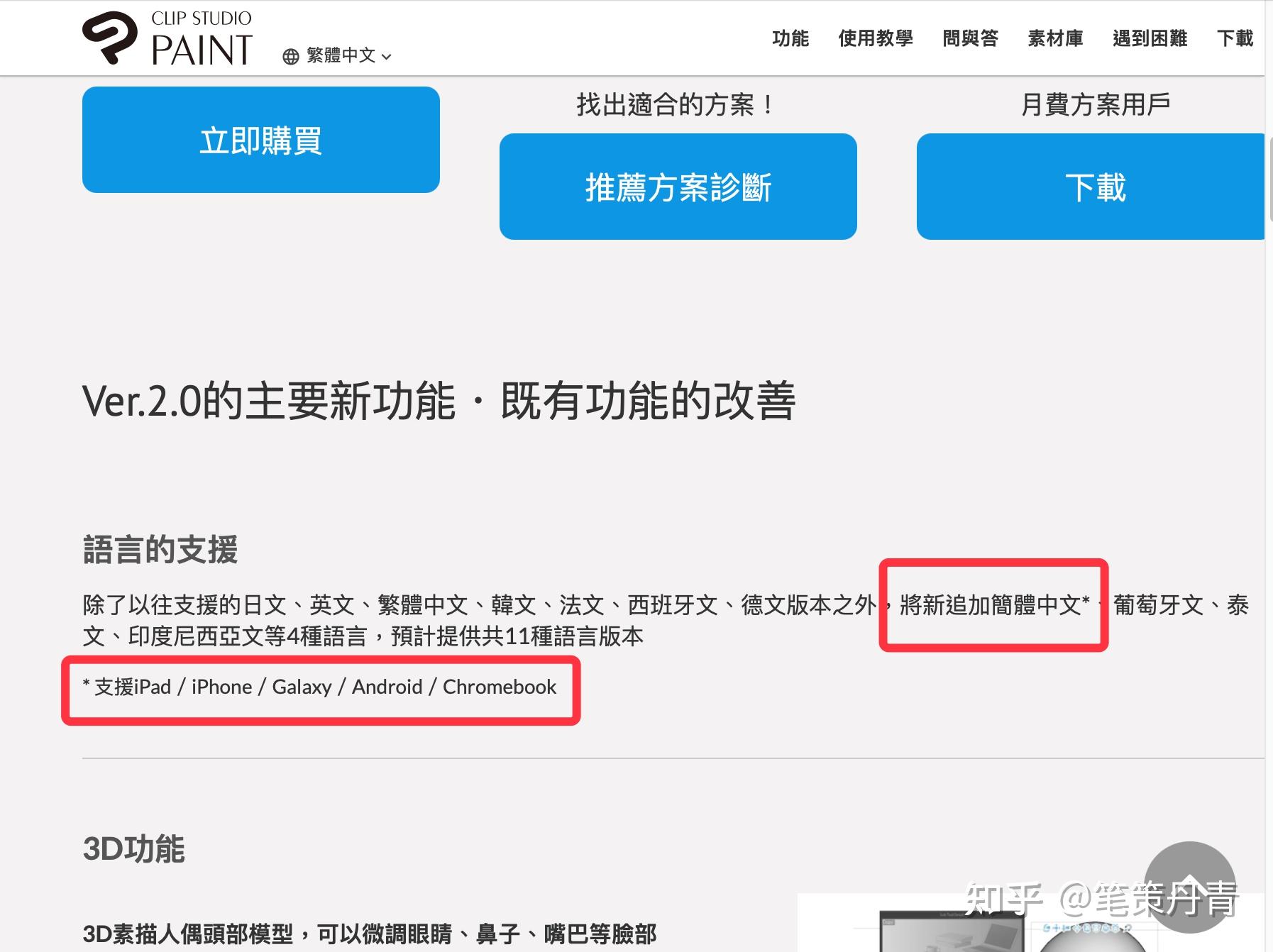The height and width of the screenshot is (952, 1273).
Task: Click the 語言的支援 heading
Action: point(160,550)
